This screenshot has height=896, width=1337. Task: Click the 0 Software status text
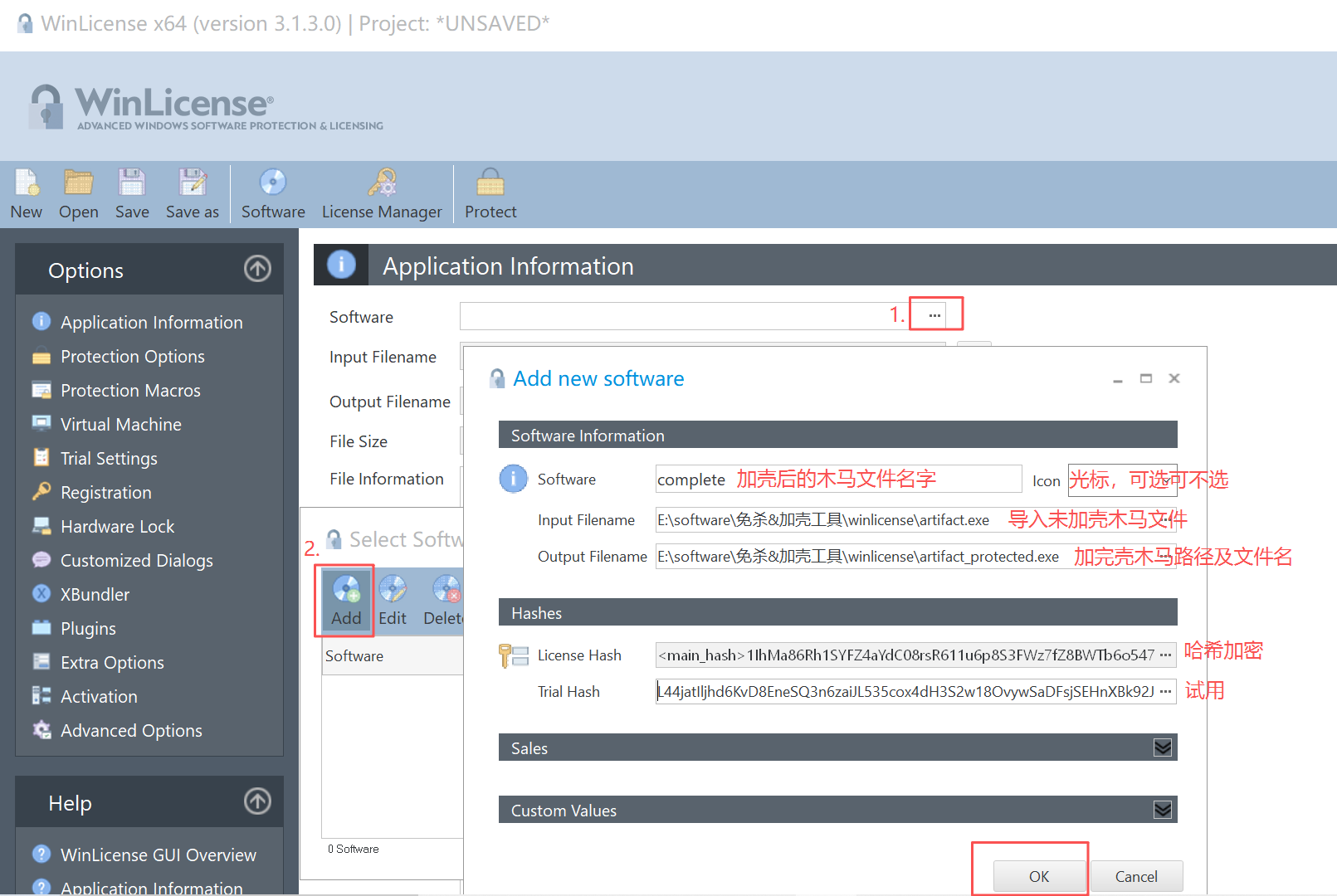point(354,849)
